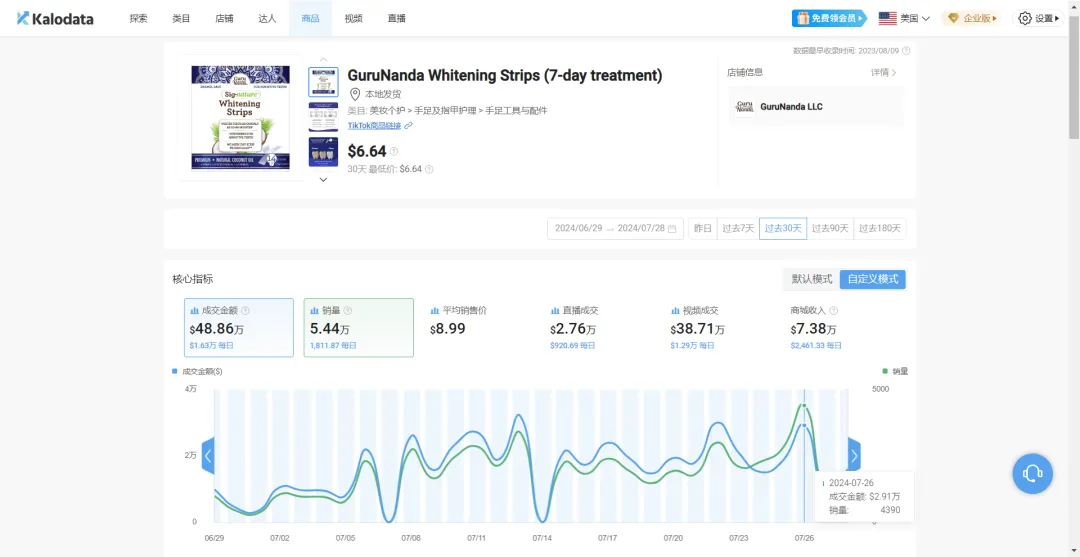Select the 过去90天 time range
This screenshot has height=557, width=1080.
(830, 229)
